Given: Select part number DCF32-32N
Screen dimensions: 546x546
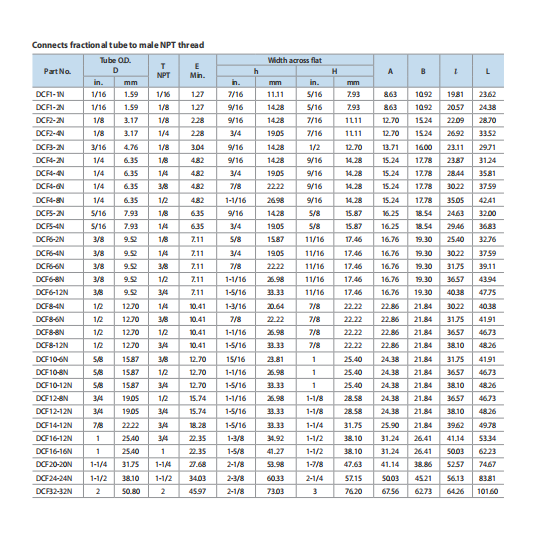Looking at the screenshot, I should (54, 491).
